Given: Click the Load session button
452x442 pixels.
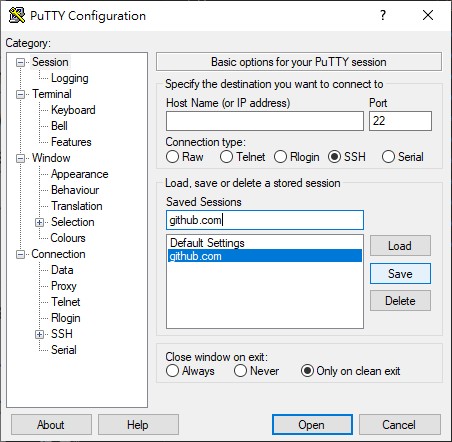Looking at the screenshot, I should click(400, 246).
